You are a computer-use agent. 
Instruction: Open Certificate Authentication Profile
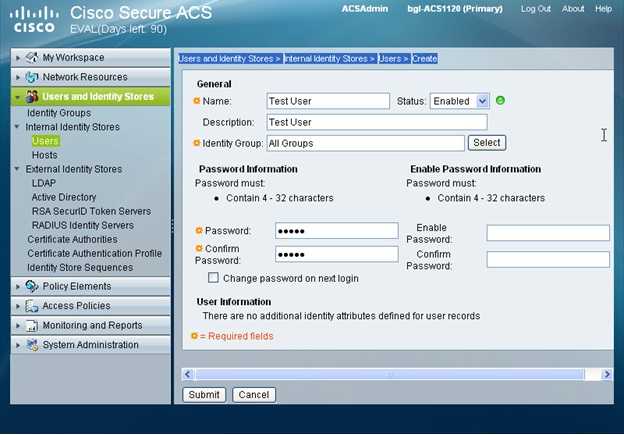(95, 254)
